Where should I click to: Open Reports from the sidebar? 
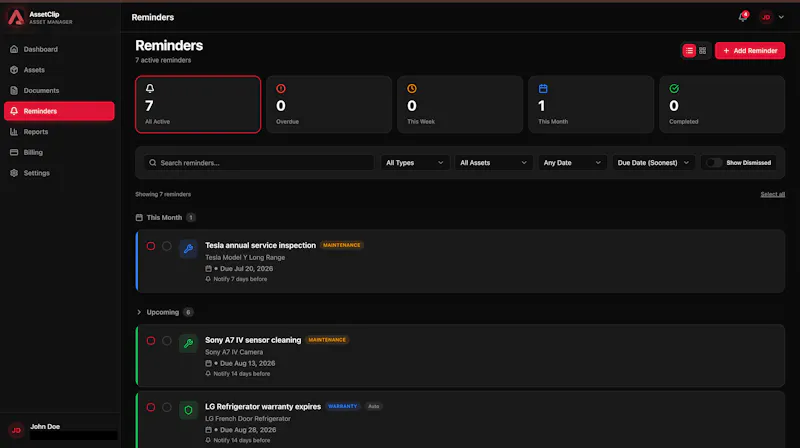pyautogui.click(x=59, y=132)
